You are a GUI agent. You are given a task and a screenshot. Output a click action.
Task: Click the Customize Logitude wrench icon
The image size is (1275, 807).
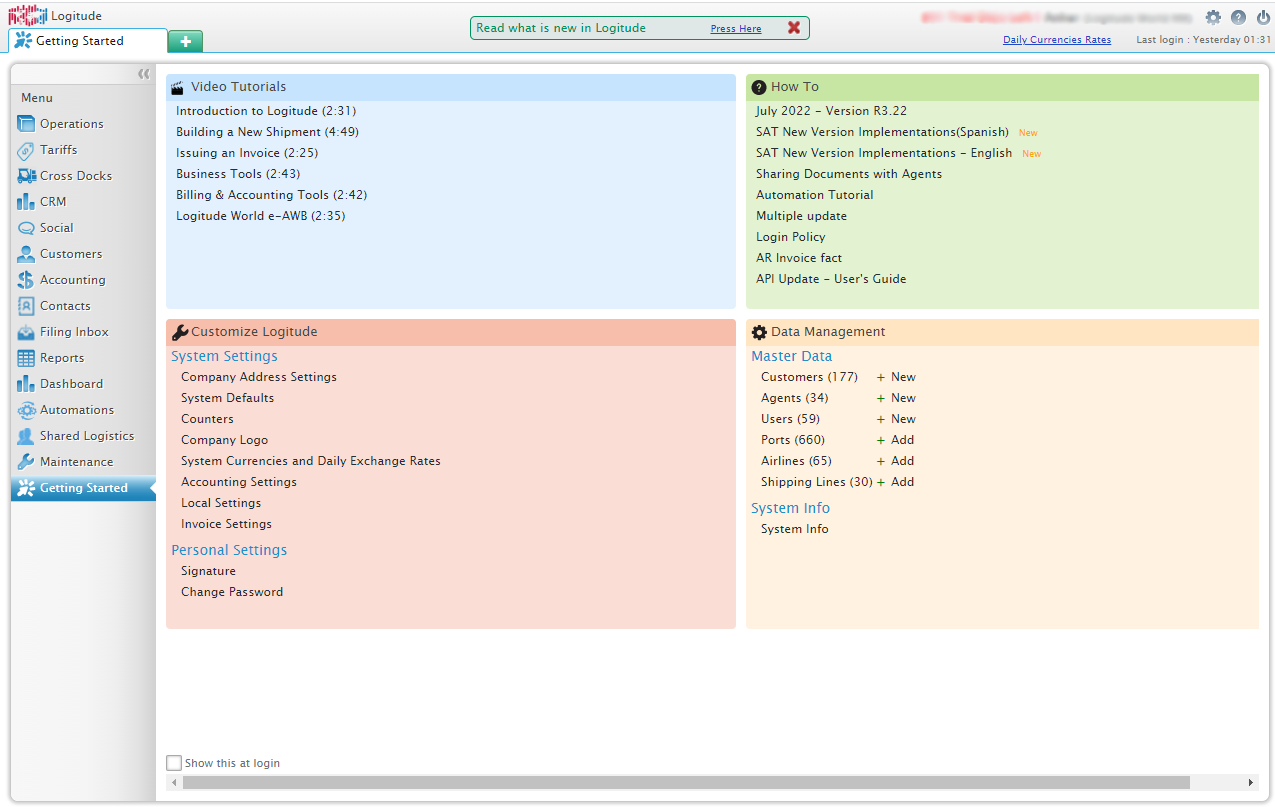click(180, 332)
